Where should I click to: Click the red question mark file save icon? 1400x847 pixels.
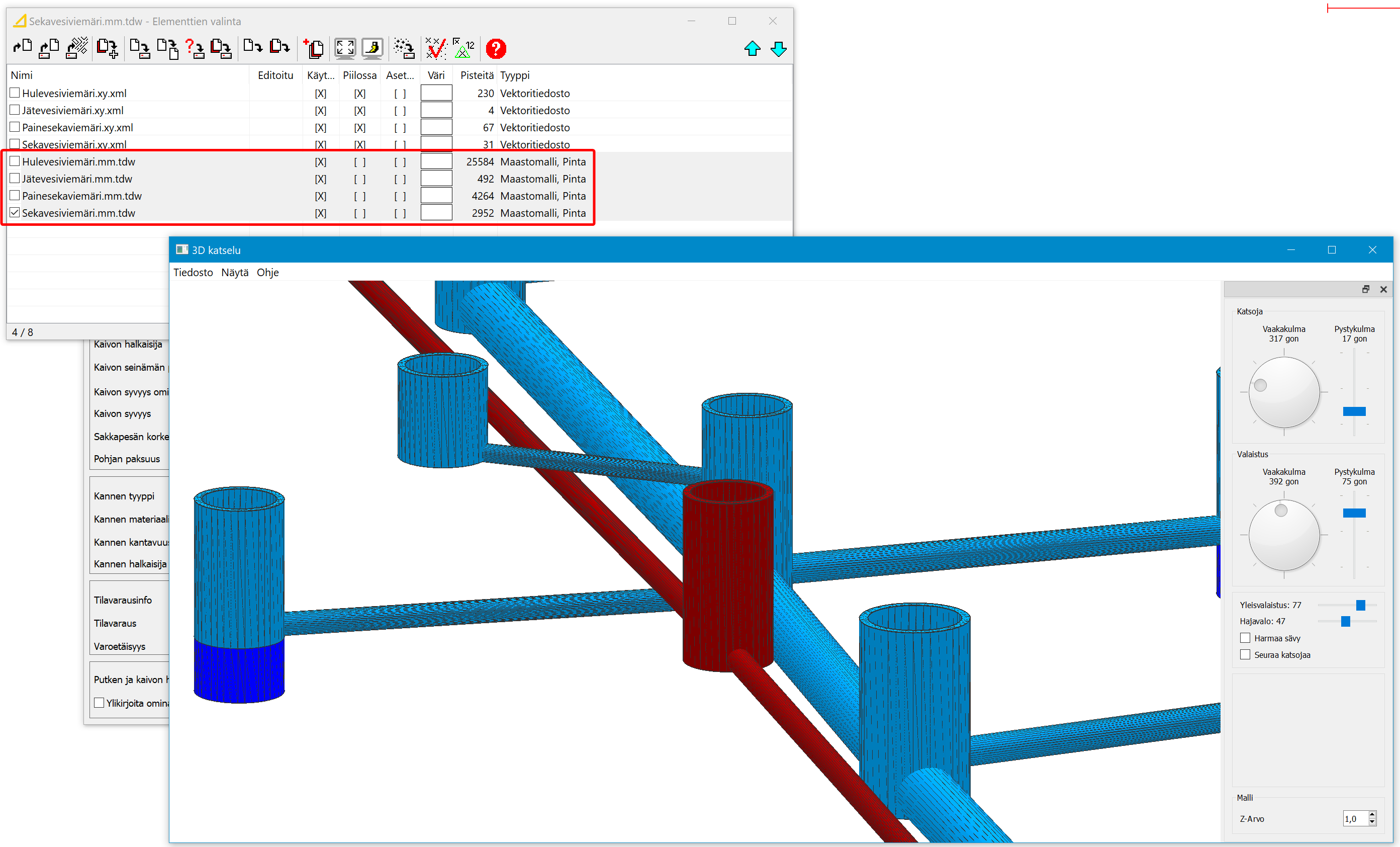195,49
